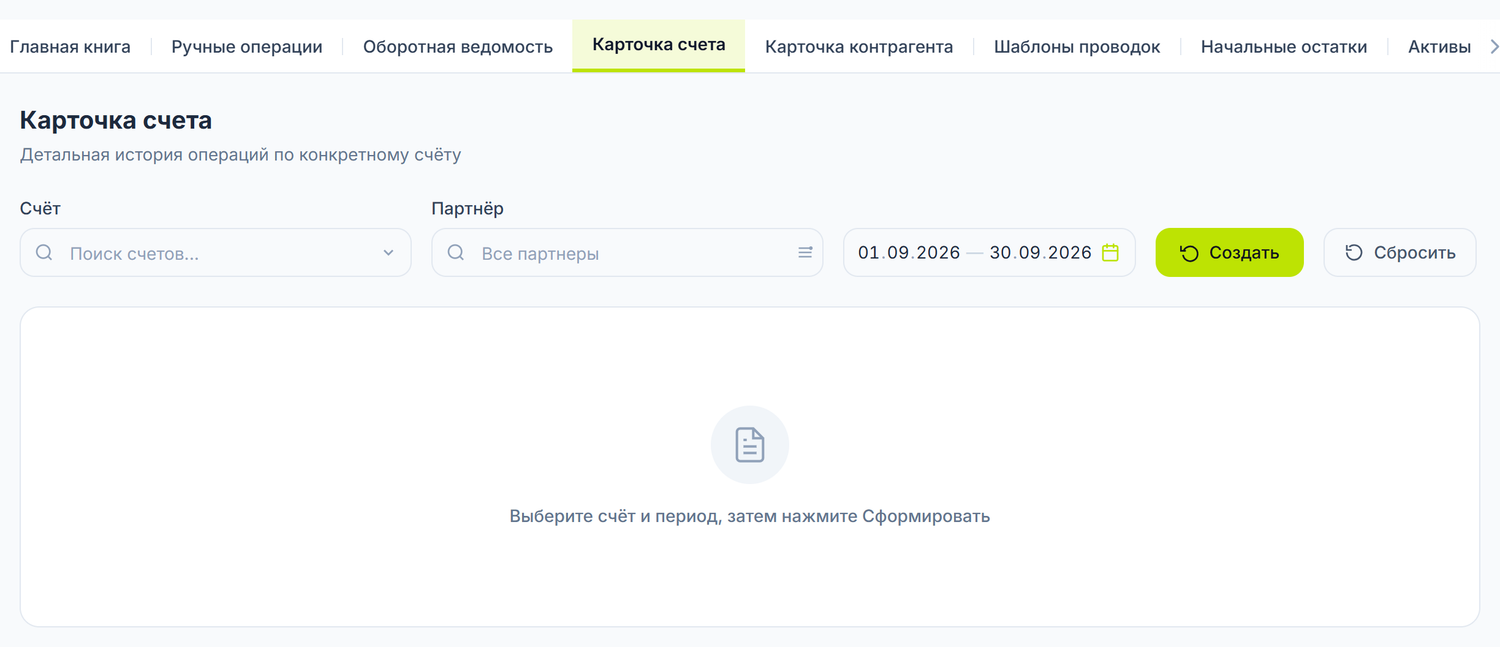Click the start date 01.09.2026
The width and height of the screenshot is (1500, 647).
point(909,253)
